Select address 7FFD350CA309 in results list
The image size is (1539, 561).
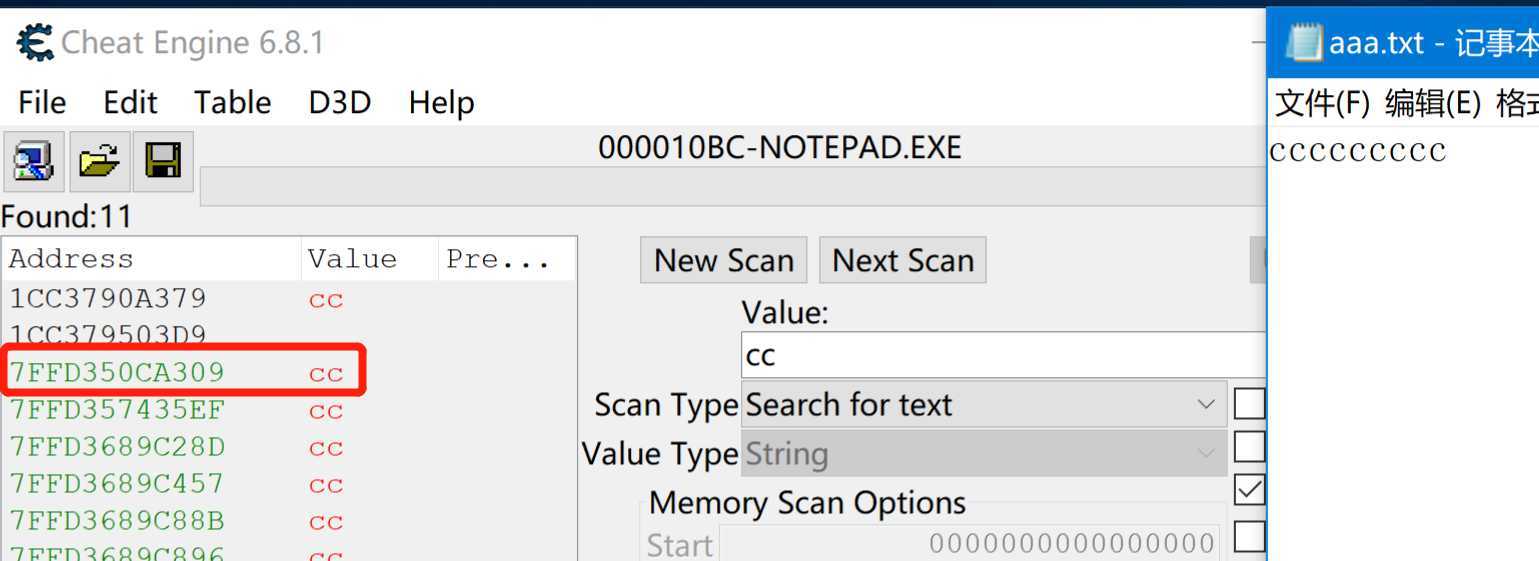pos(117,373)
